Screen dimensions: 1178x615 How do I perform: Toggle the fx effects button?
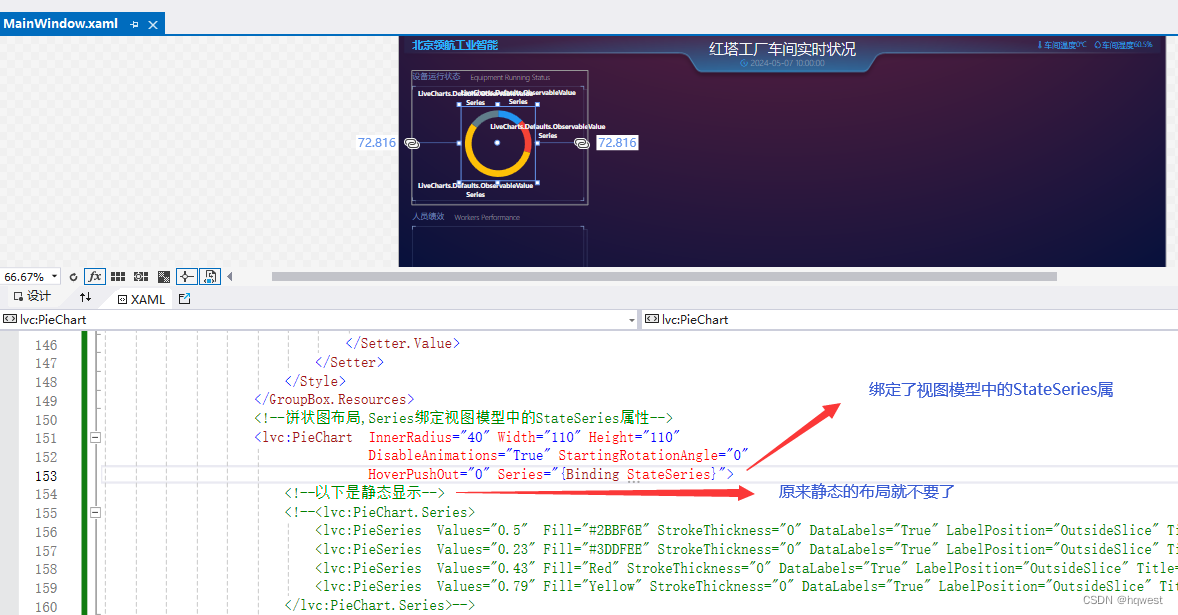click(x=95, y=276)
